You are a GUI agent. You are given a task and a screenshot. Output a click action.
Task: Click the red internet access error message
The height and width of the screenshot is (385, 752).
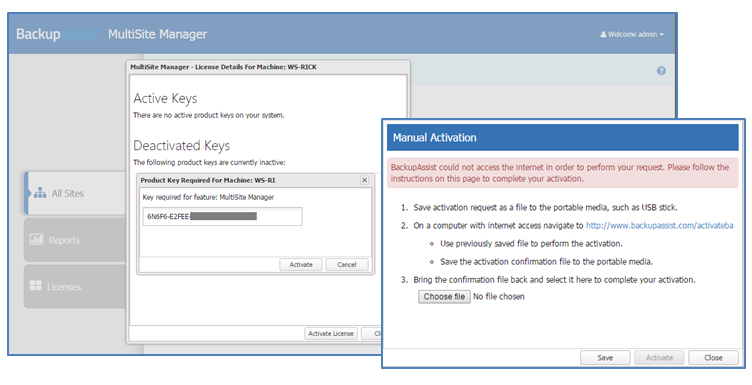(563, 173)
